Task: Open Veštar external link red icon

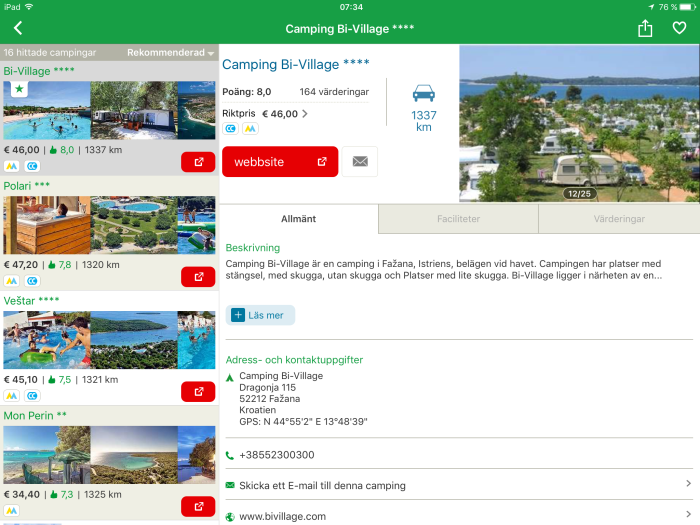Action: (198, 392)
